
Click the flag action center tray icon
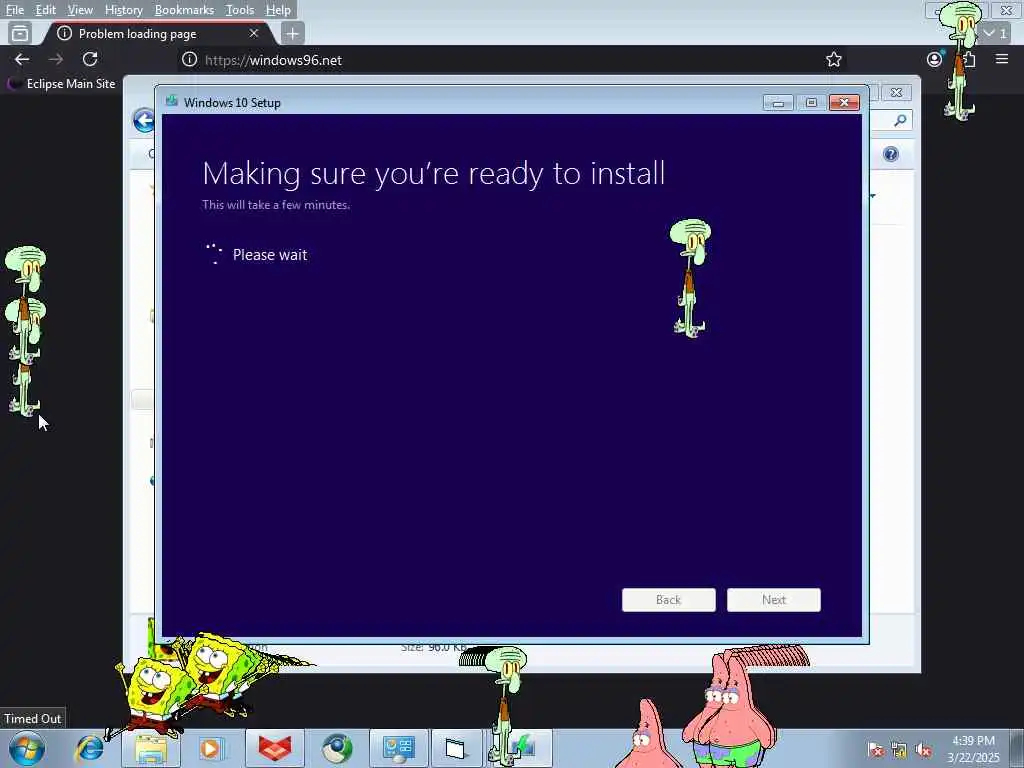tap(876, 750)
